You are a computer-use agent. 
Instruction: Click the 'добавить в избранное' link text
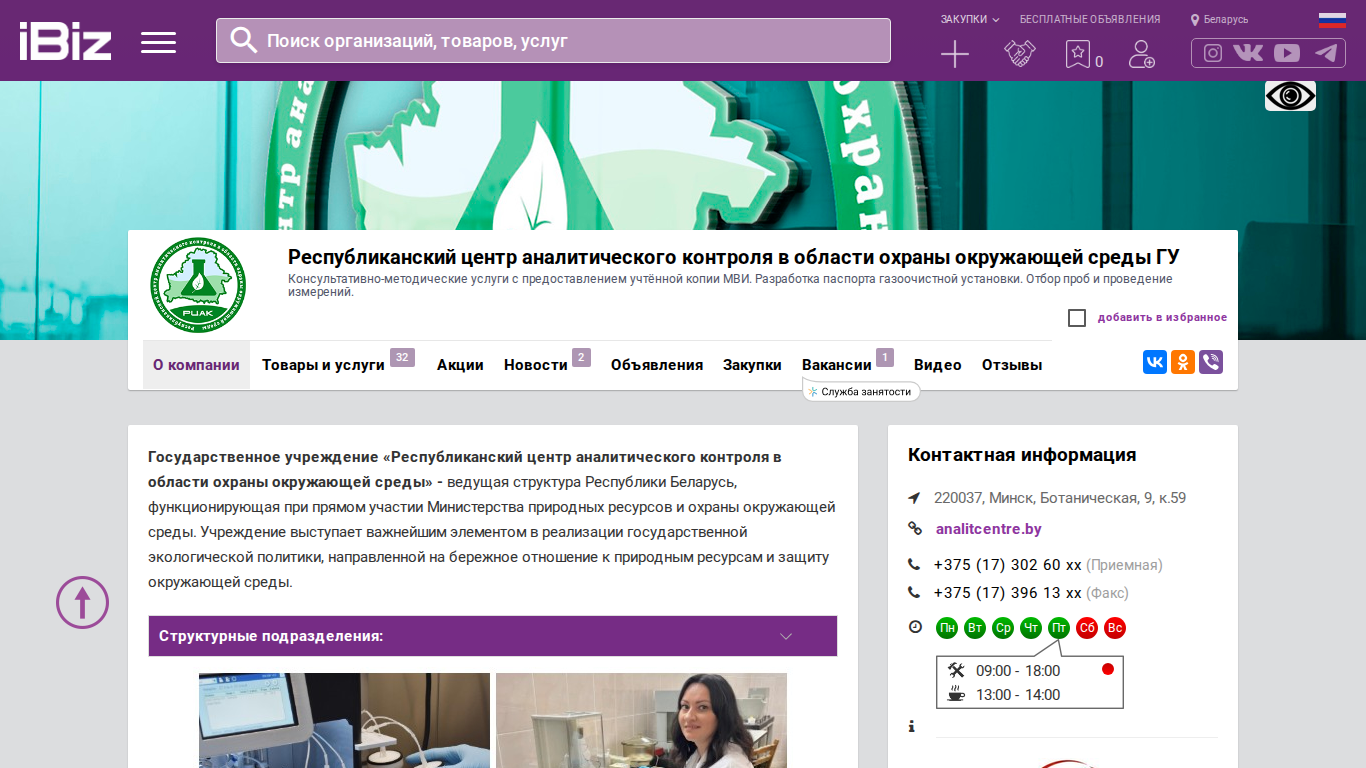1162,318
